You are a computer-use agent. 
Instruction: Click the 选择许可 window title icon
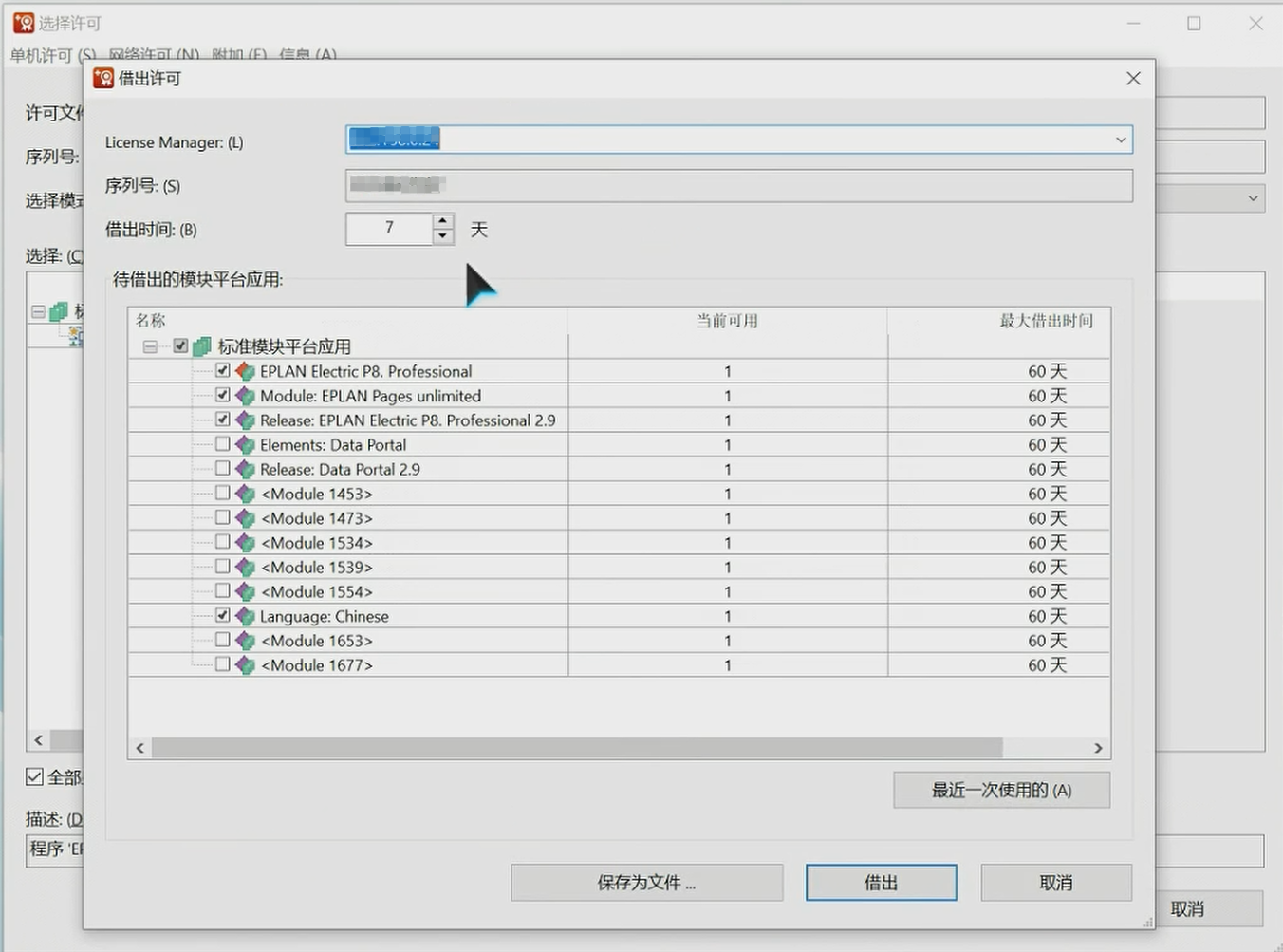(x=24, y=23)
